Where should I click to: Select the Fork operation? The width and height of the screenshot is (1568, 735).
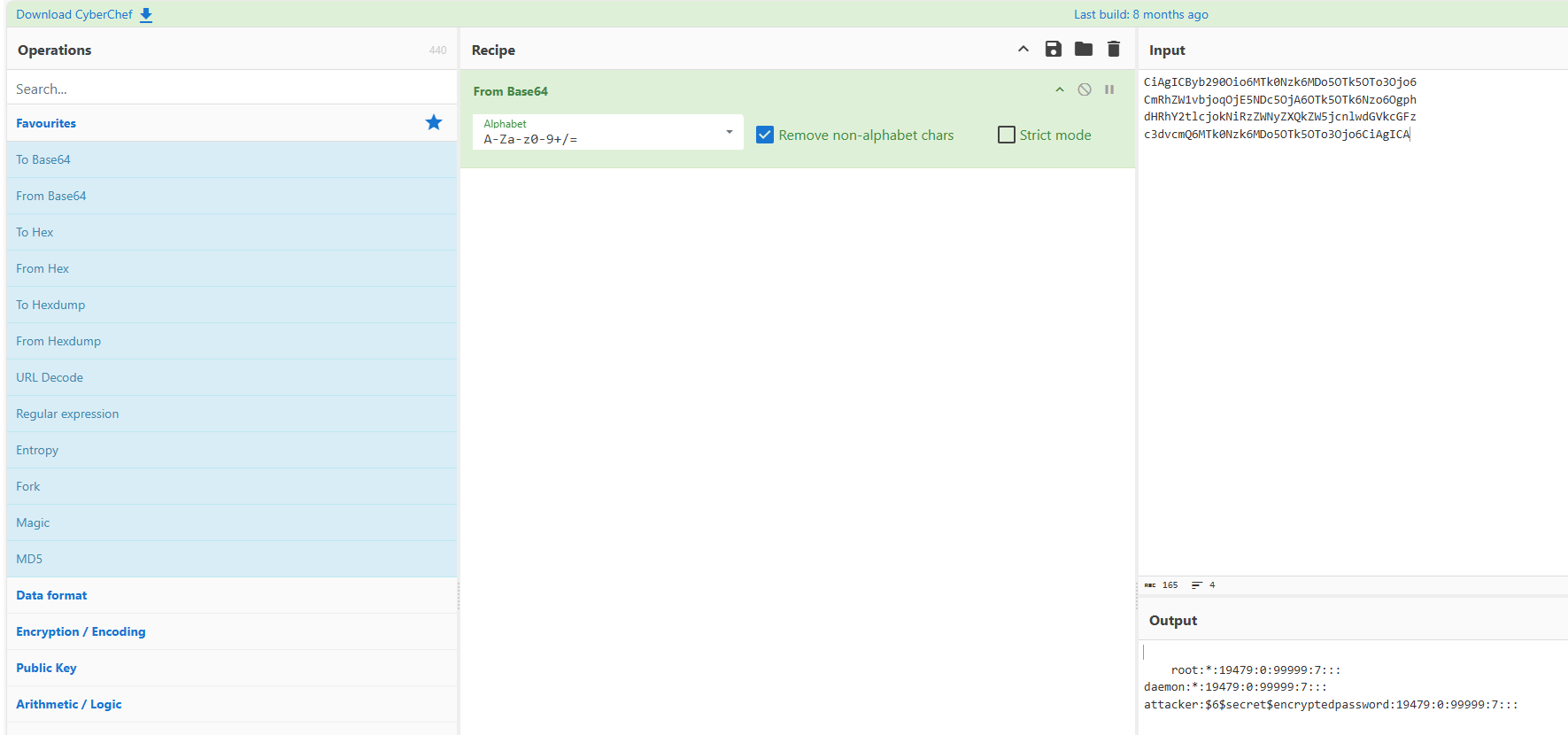(232, 486)
